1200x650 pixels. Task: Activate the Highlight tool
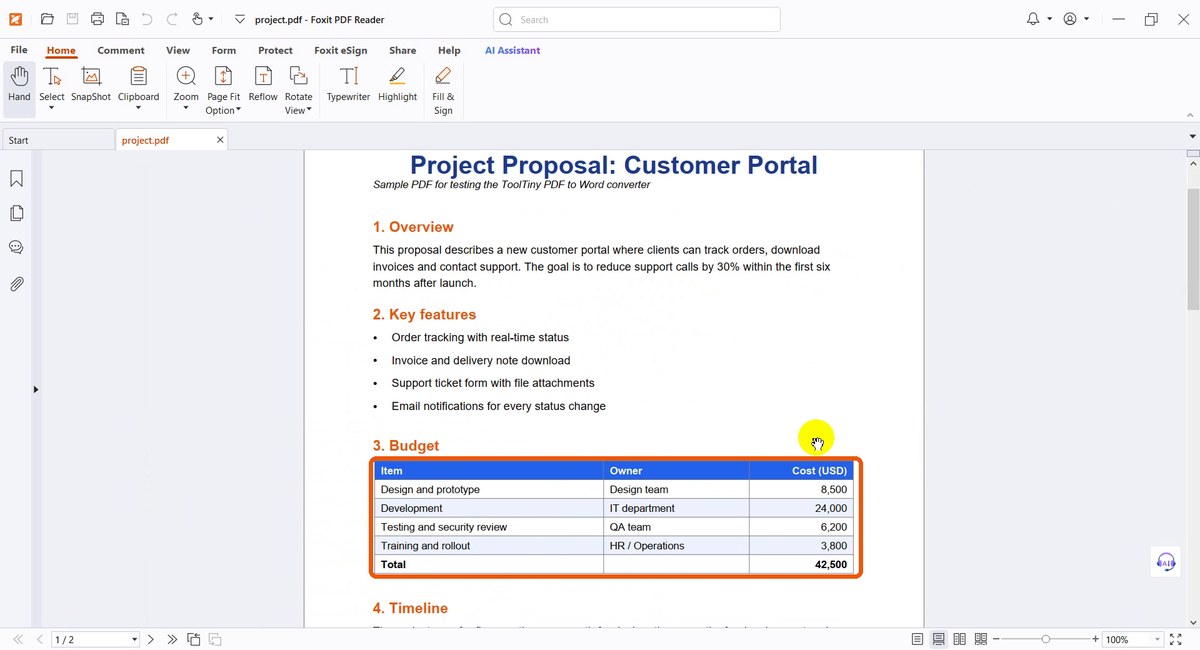pos(397,84)
